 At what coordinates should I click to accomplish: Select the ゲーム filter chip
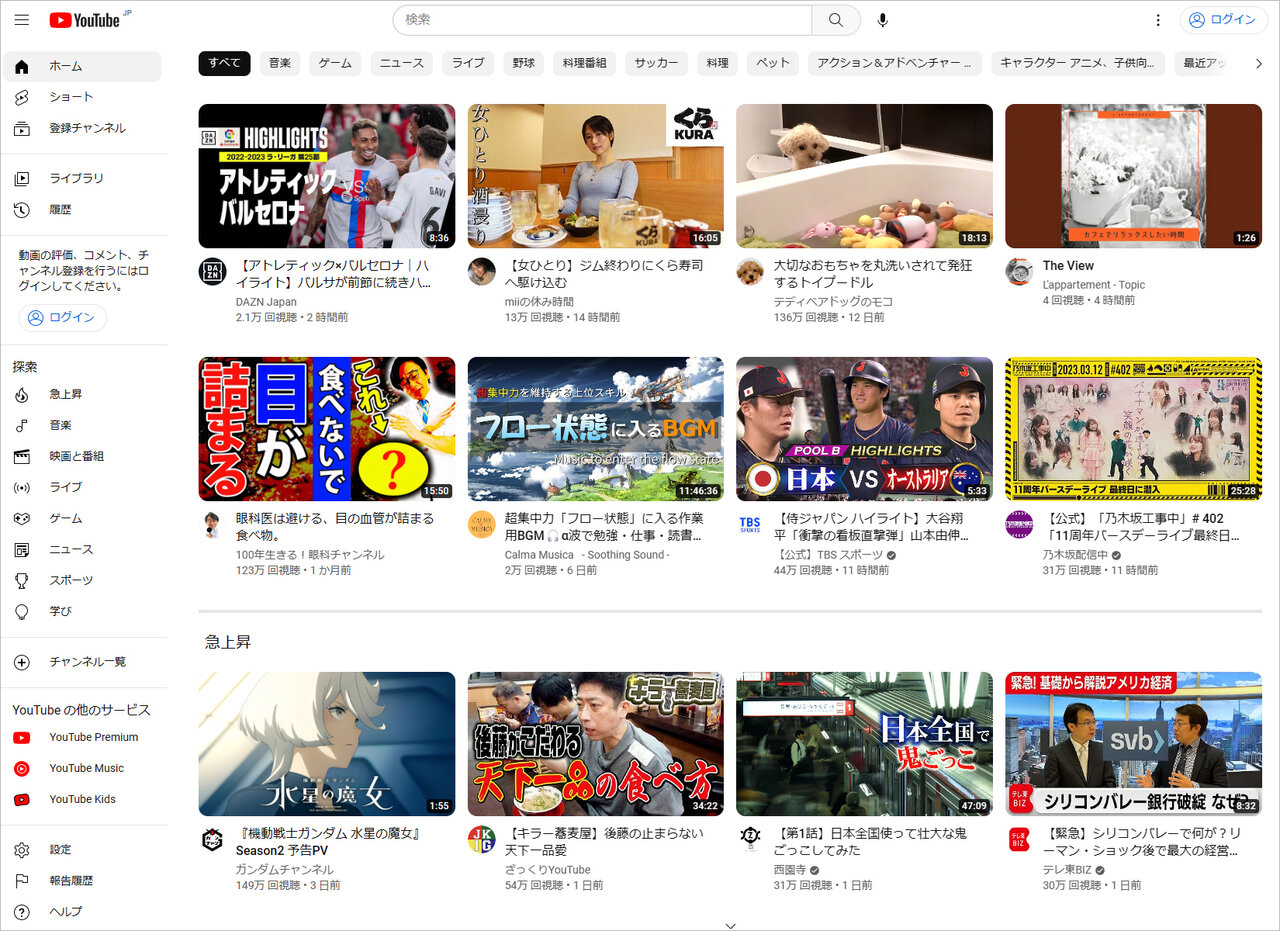[335, 63]
